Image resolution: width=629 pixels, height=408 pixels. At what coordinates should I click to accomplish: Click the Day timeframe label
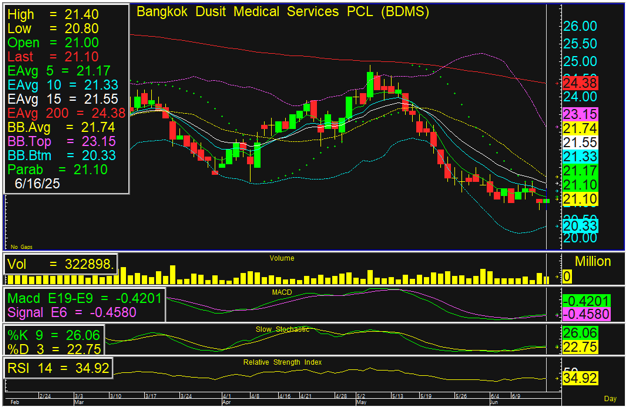point(610,398)
